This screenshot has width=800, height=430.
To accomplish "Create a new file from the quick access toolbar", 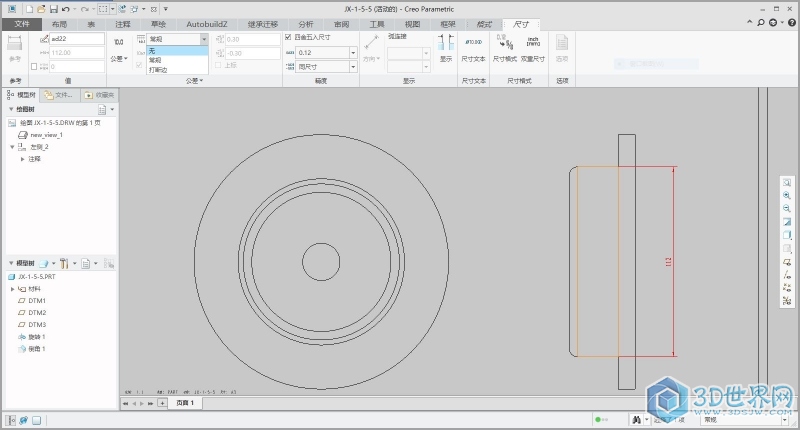I will [x=30, y=9].
